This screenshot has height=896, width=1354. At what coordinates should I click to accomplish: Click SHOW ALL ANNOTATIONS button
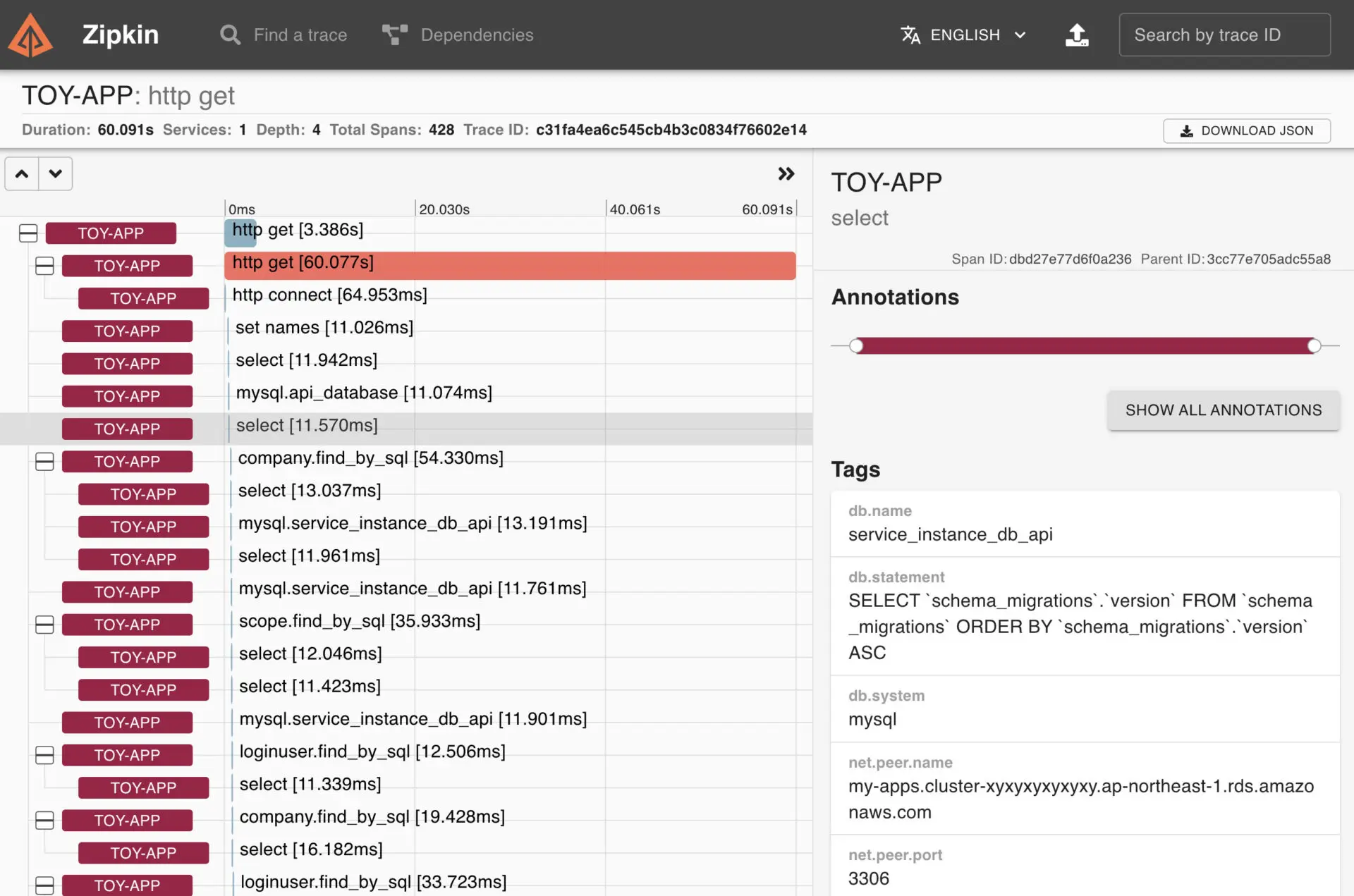click(1223, 410)
